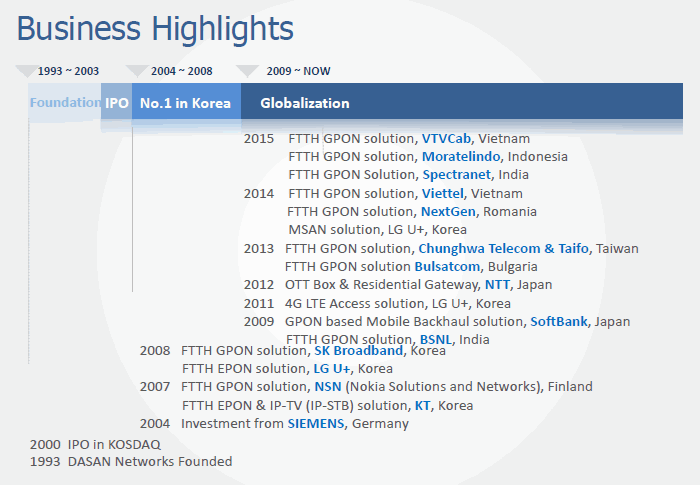The width and height of the screenshot is (700, 485).
Task: Click the 2008 year label
Action: click(x=154, y=351)
